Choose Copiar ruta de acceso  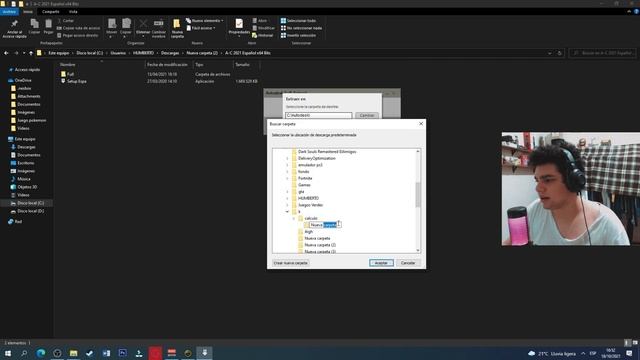click(78, 28)
